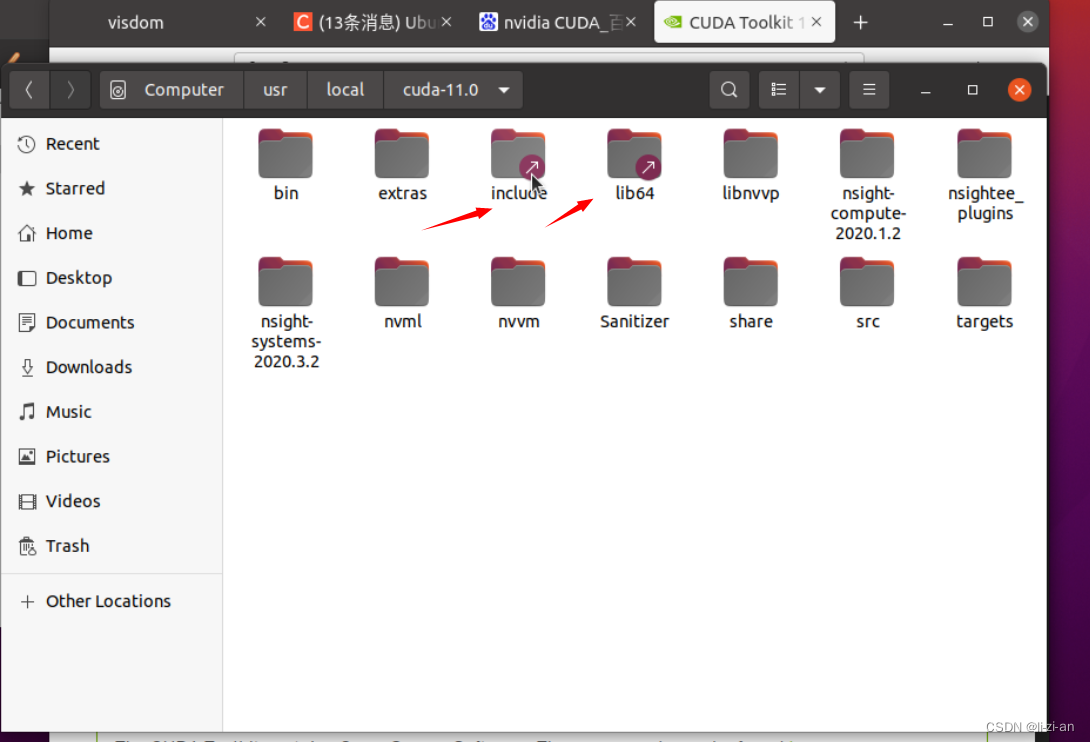This screenshot has width=1090, height=742.
Task: Navigate to local in path bar
Action: coord(345,90)
